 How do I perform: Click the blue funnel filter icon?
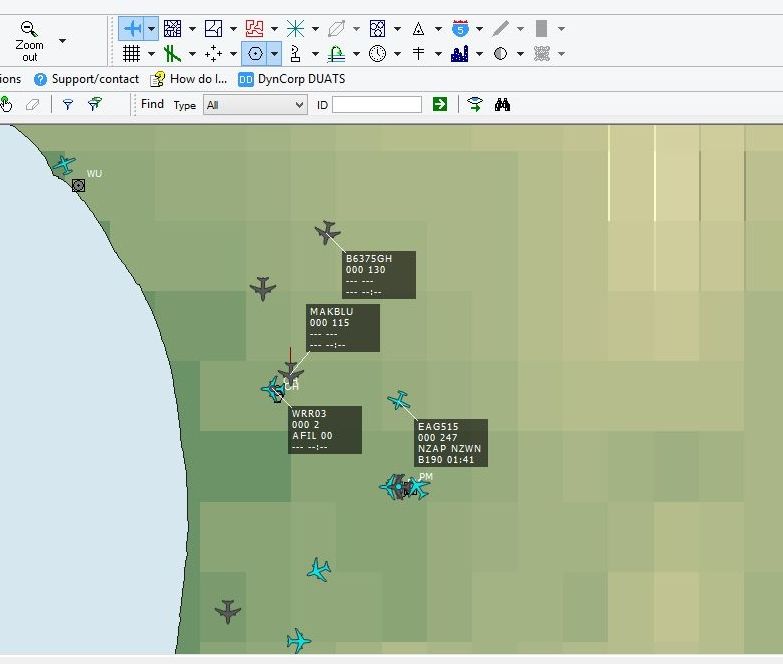(x=67, y=104)
